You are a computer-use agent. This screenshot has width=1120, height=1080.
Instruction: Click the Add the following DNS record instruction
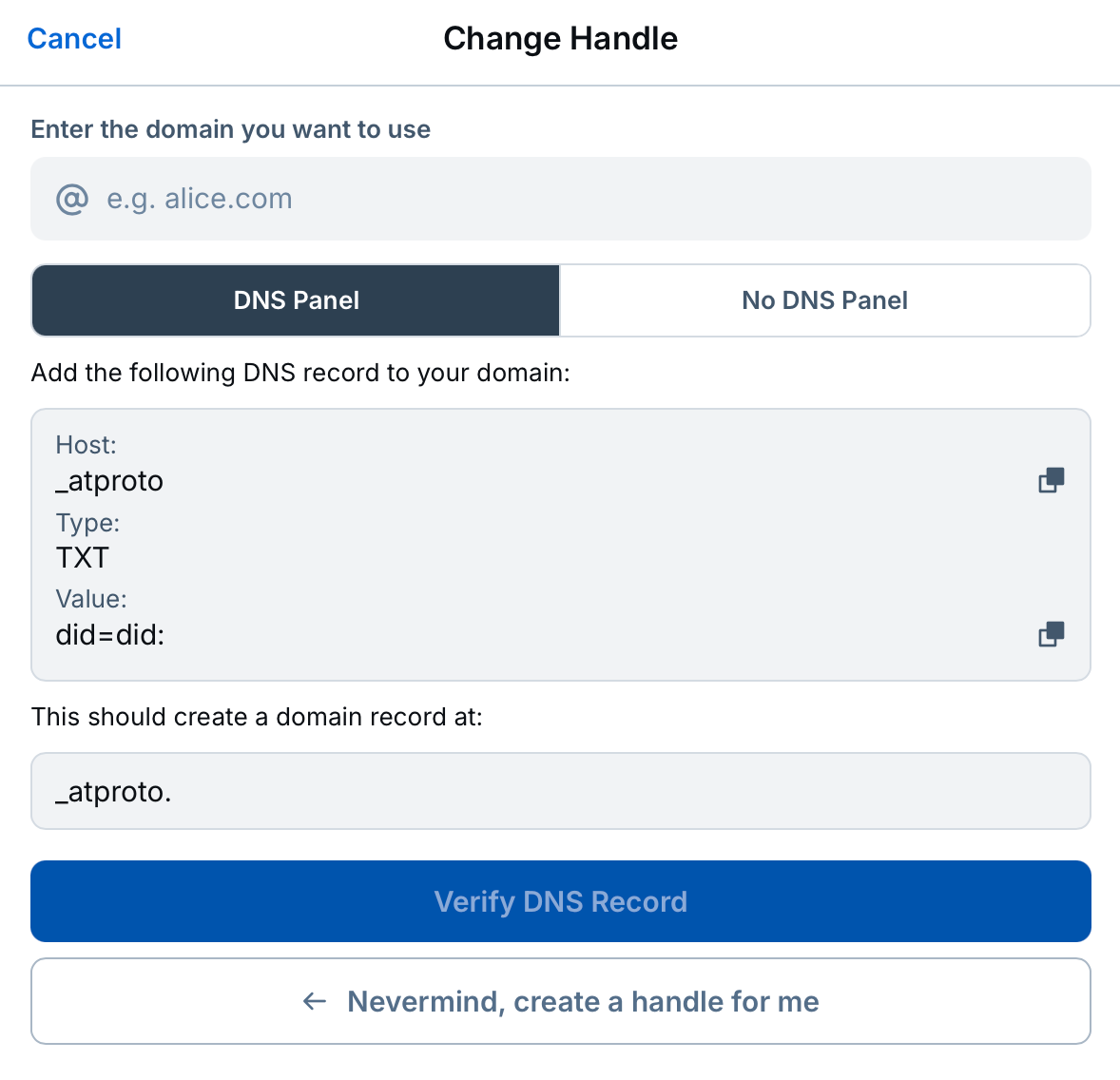tap(300, 372)
